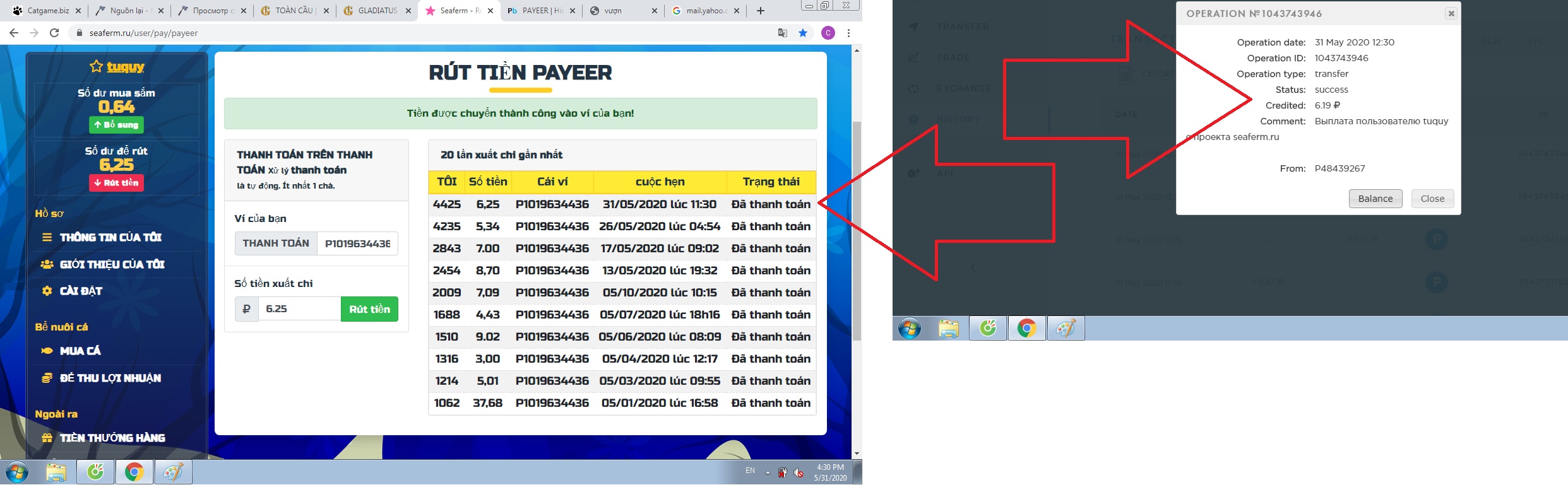Image resolution: width=1568 pixels, height=497 pixels.
Task: Click the taskbar clock showing 4:30 PM
Action: pos(830,472)
